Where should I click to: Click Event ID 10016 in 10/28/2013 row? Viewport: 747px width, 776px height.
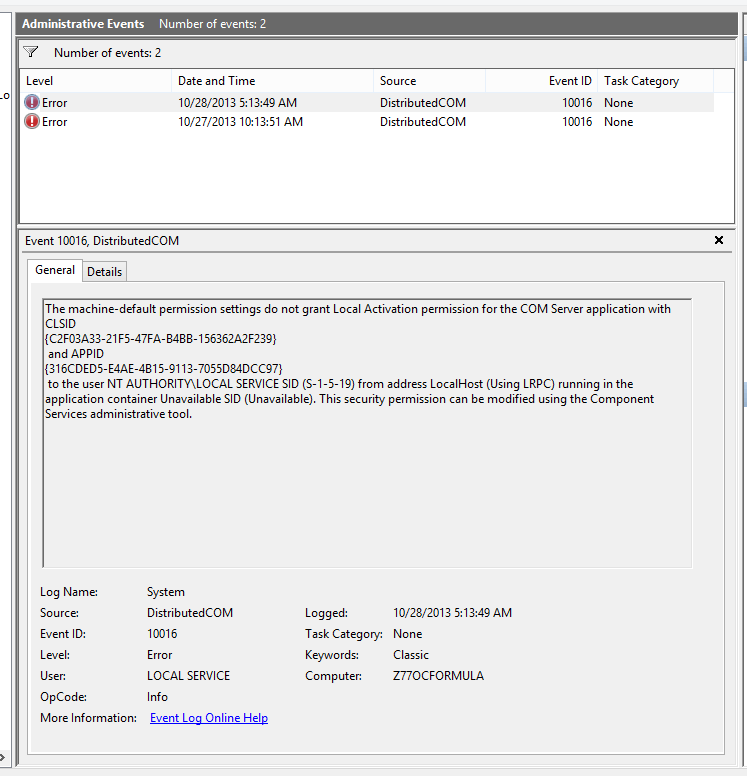[577, 102]
